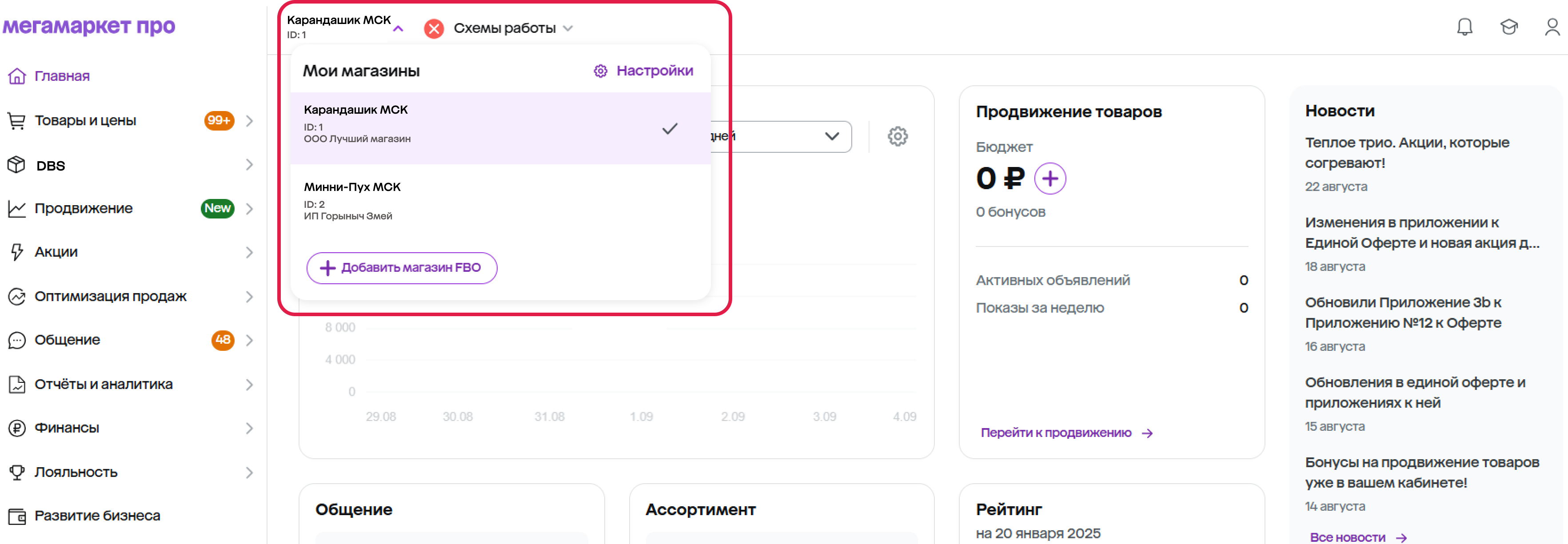Screen dimensions: 1568x544
Task: Click red cross icon near Схемы работы
Action: [433, 28]
